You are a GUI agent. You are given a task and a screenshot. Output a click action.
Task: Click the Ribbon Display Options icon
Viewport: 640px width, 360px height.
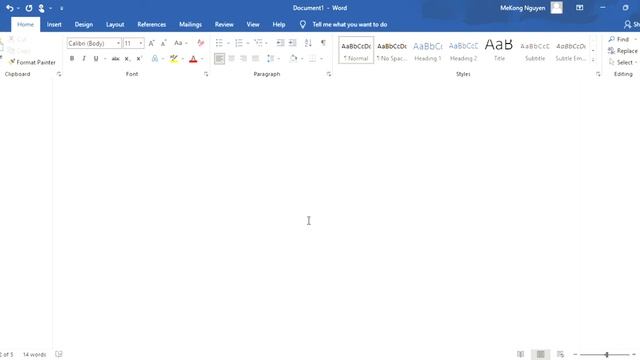tap(580, 8)
